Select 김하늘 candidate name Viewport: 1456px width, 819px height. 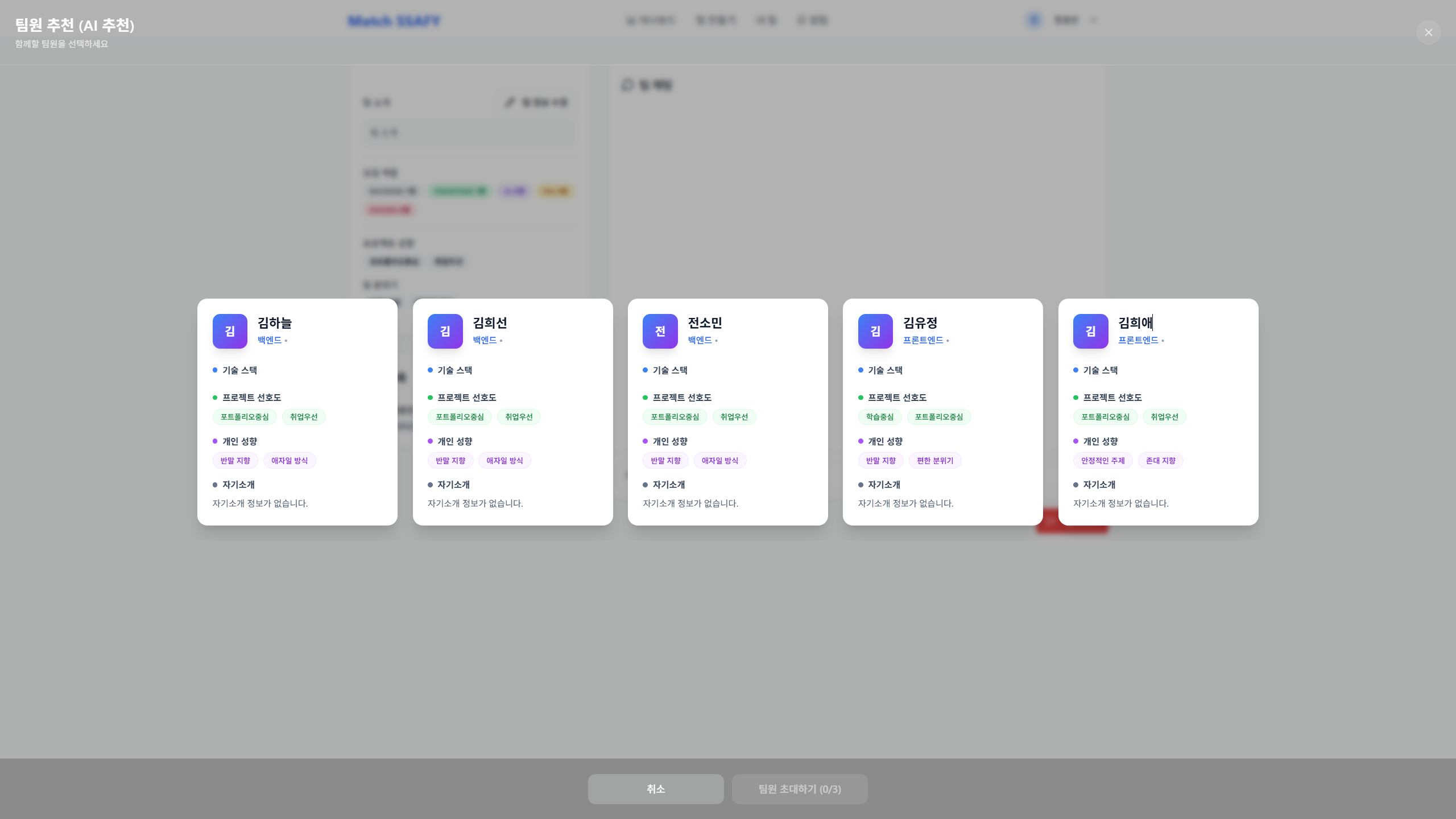(275, 323)
